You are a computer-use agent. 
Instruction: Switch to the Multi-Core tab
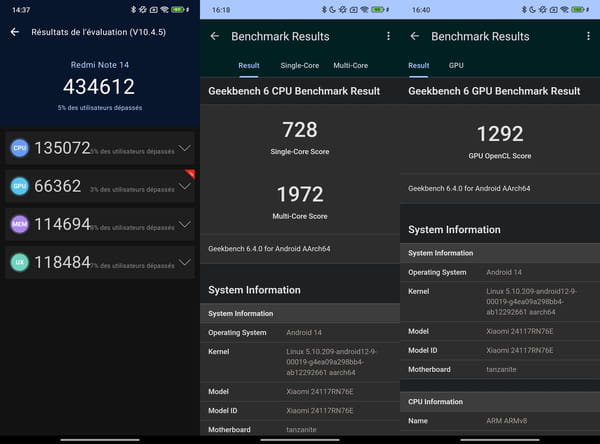click(351, 65)
